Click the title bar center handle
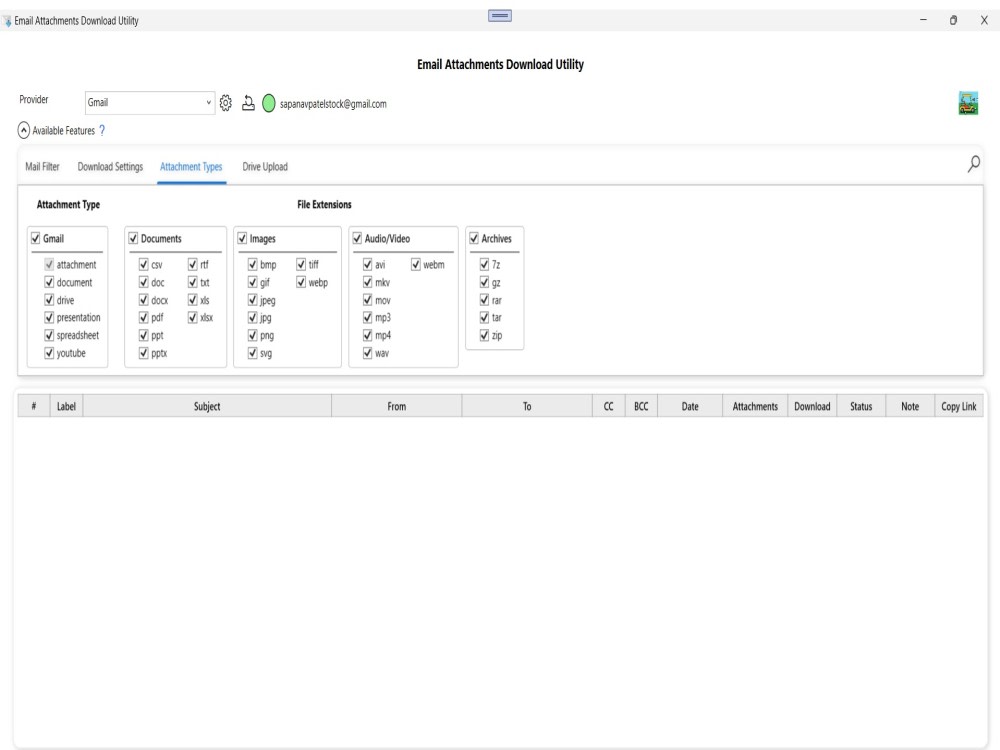1000x750 pixels. (500, 16)
